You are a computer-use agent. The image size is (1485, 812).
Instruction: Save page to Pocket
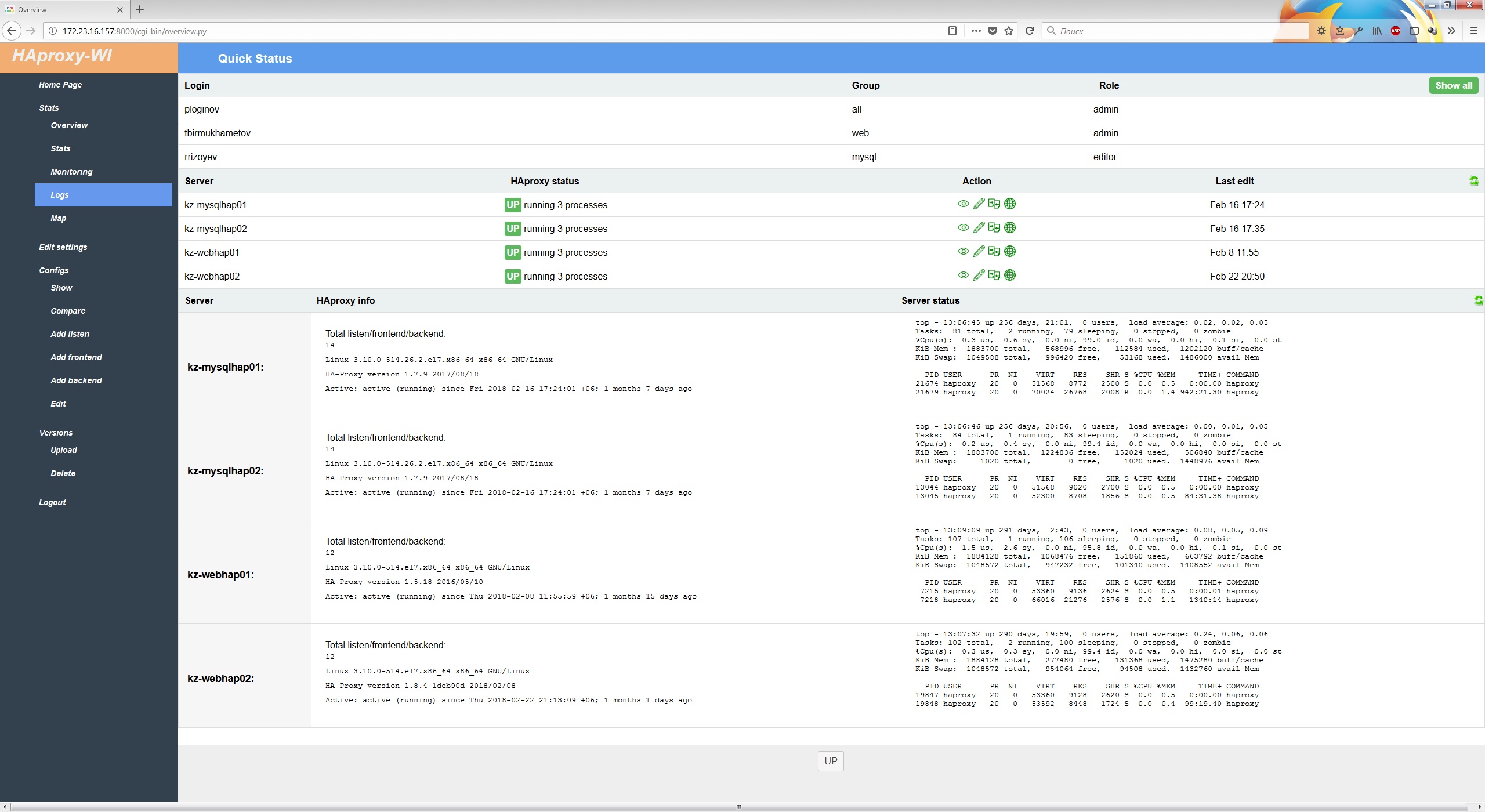click(993, 31)
